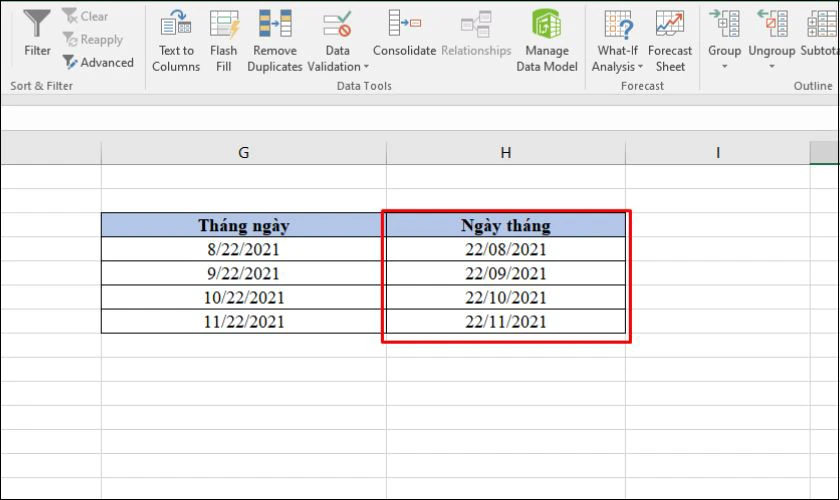Open Consolidate dialog
The width and height of the screenshot is (840, 500).
pos(404,33)
